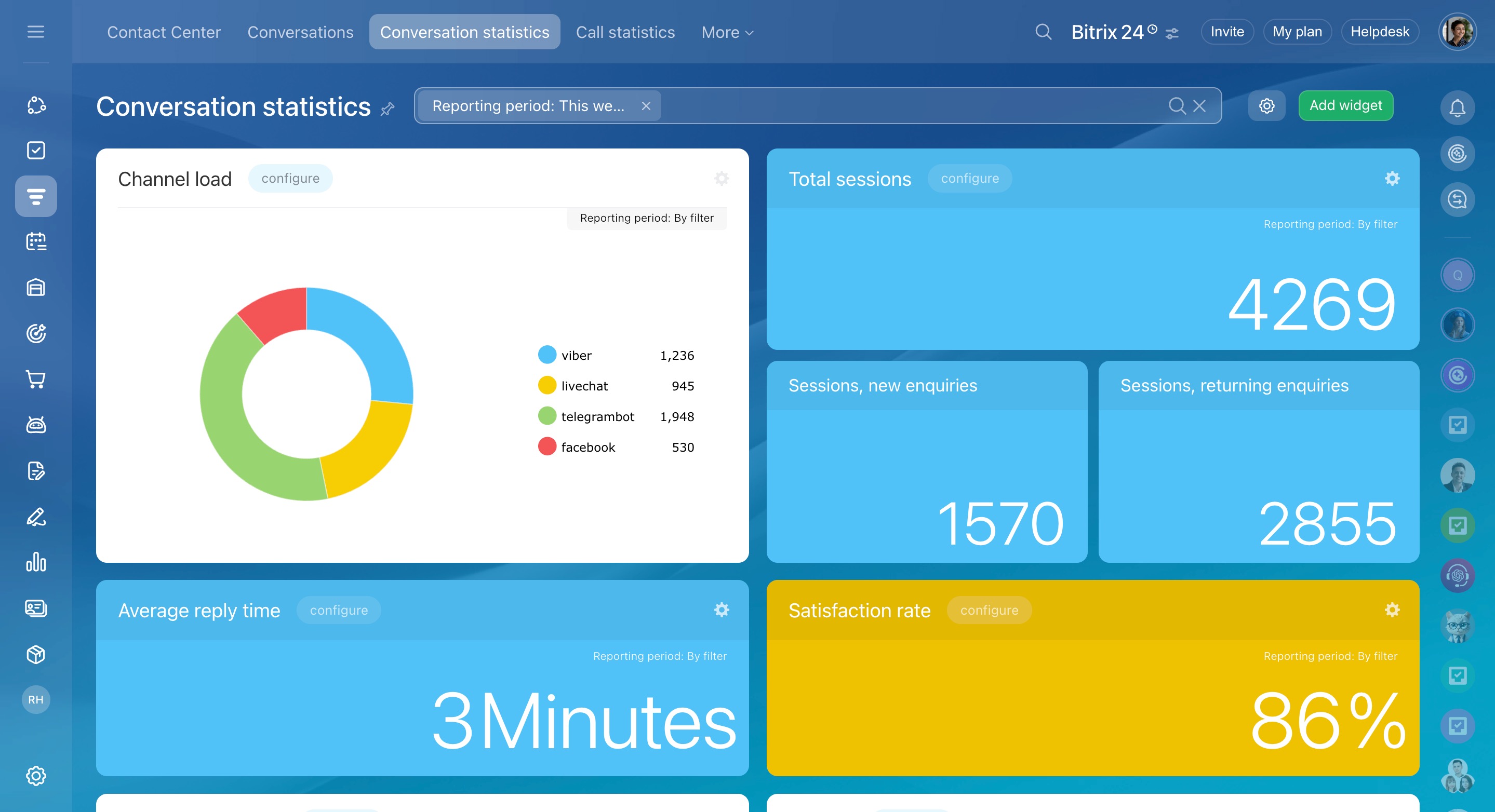Open the Total sessions widget settings gear

(1392, 178)
